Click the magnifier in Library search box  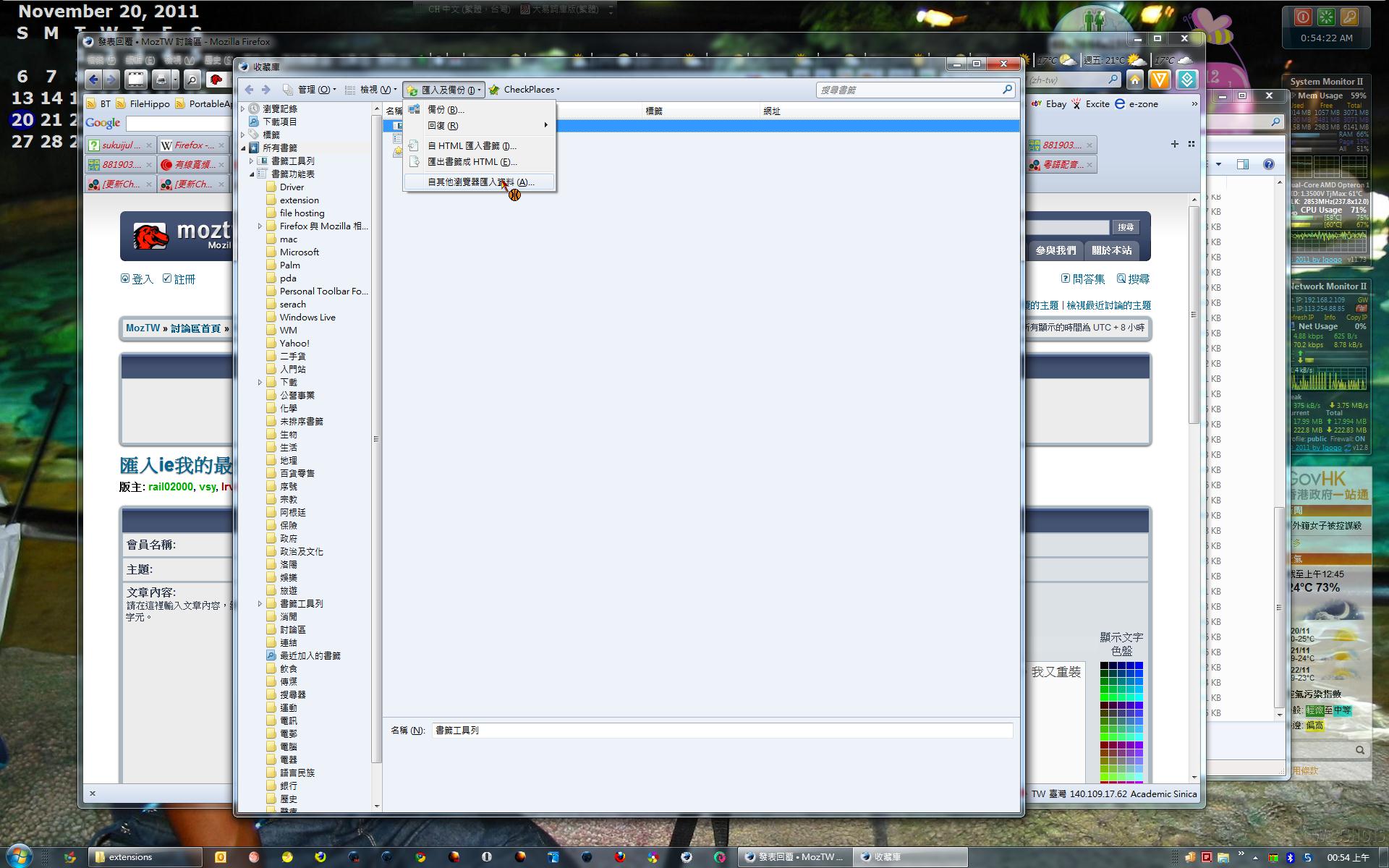coord(1007,90)
